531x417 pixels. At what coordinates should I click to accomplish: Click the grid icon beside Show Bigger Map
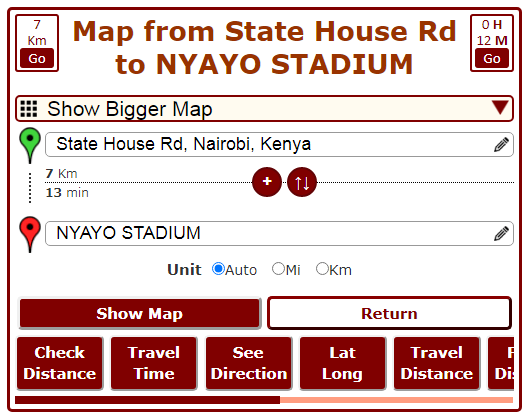click(29, 109)
